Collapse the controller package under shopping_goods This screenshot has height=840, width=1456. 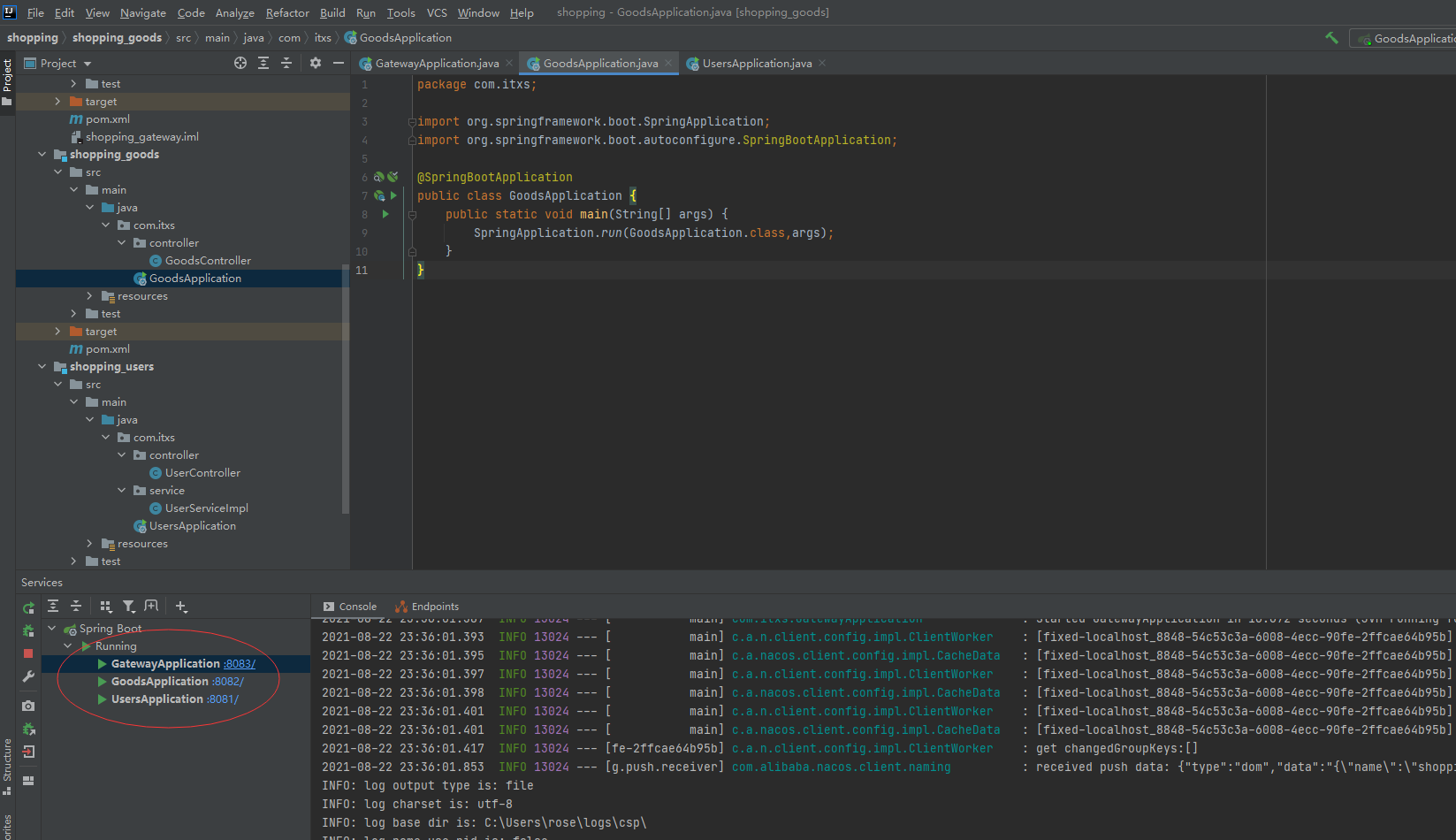coord(121,242)
